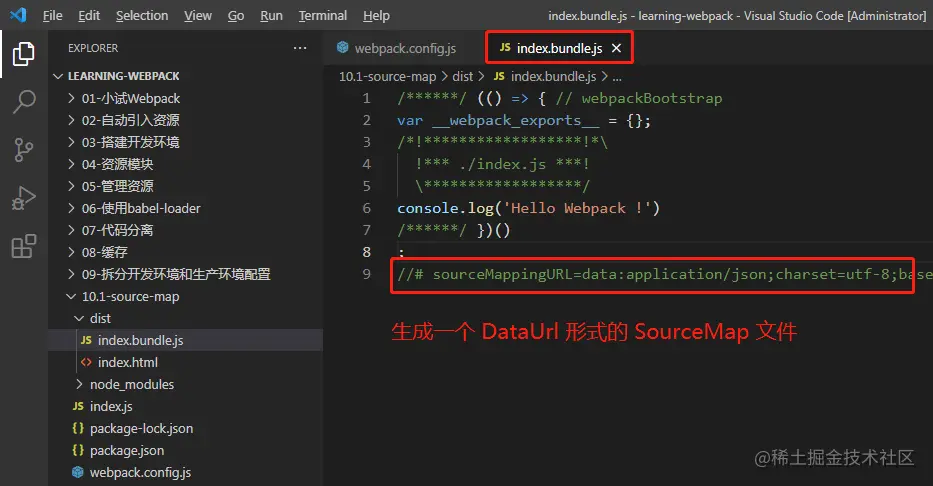Click the VS Code logo icon

(18, 15)
